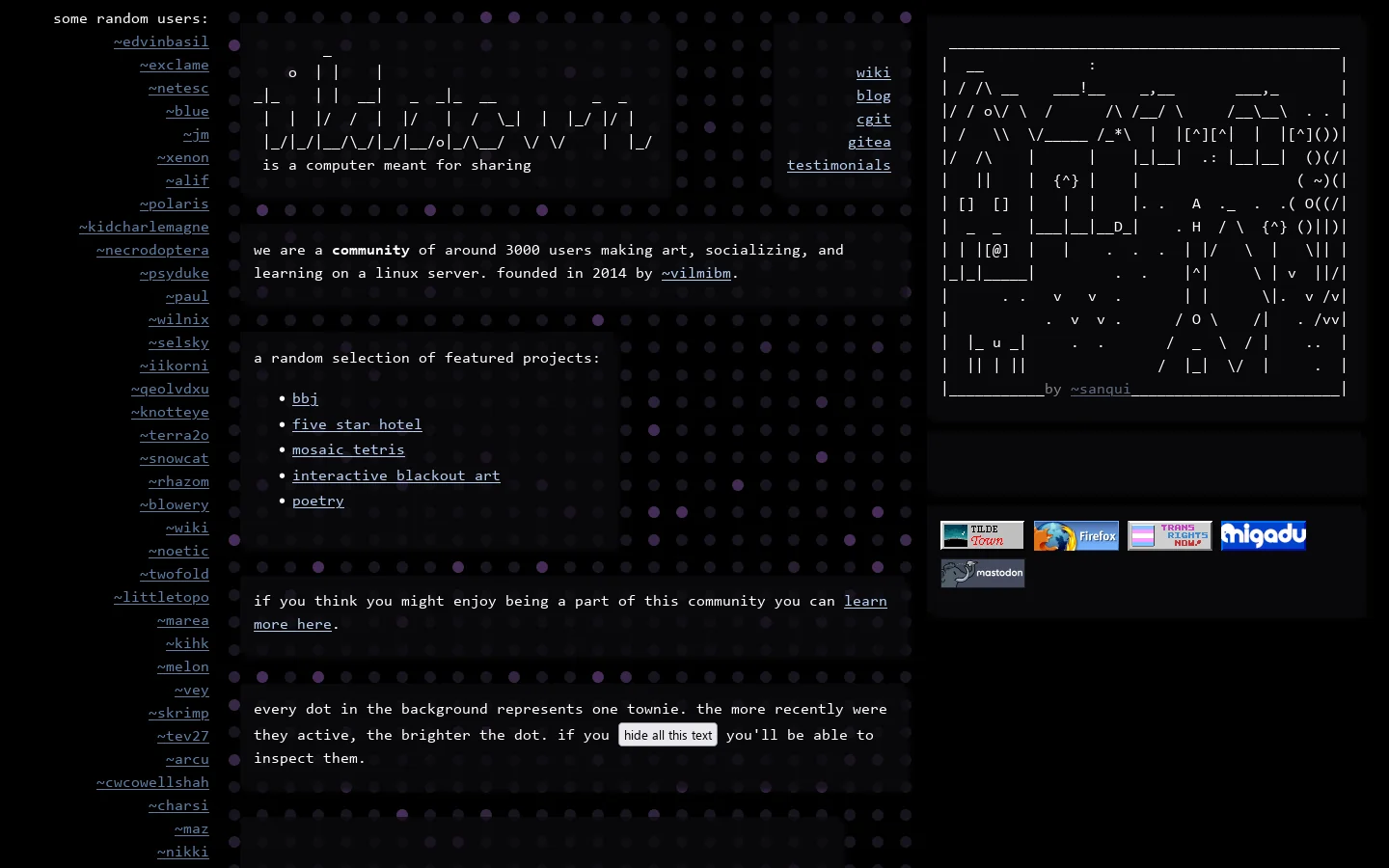
Task: Visit ASCII artist ~sanqui's page
Action: pyautogui.click(x=1101, y=389)
